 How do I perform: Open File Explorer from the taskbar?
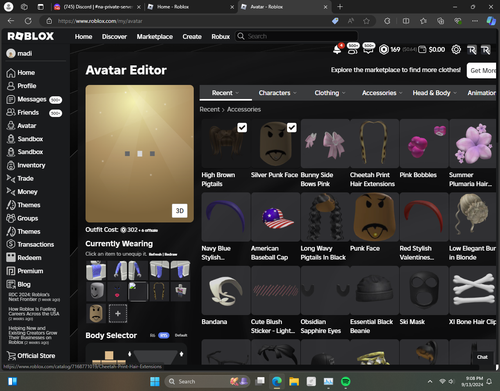point(294,381)
